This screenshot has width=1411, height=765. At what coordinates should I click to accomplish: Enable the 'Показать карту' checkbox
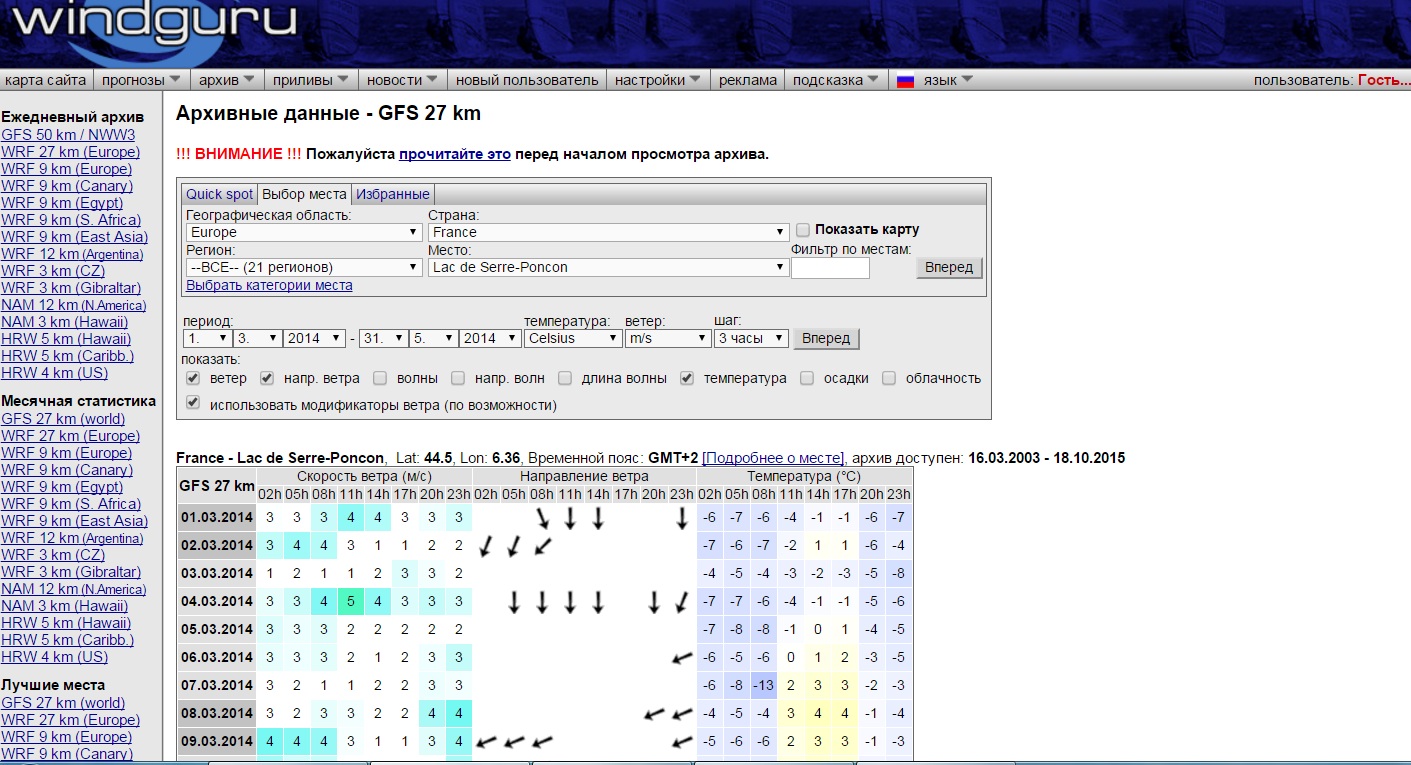coord(802,230)
